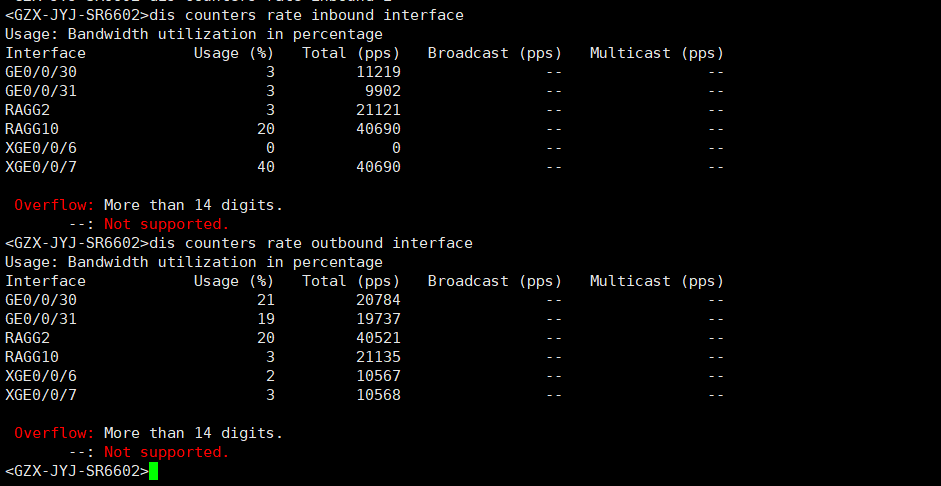941x486 pixels.
Task: Click the 10567 total pps value
Action: tap(378, 376)
